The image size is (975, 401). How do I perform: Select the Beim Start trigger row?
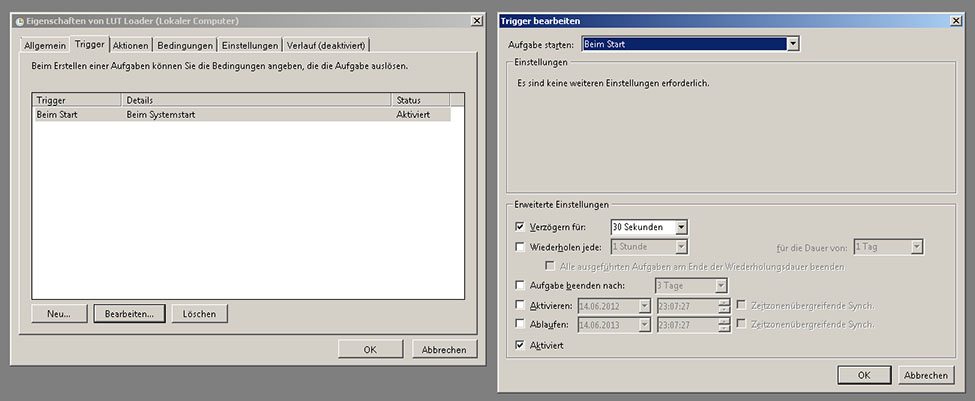click(x=240, y=115)
